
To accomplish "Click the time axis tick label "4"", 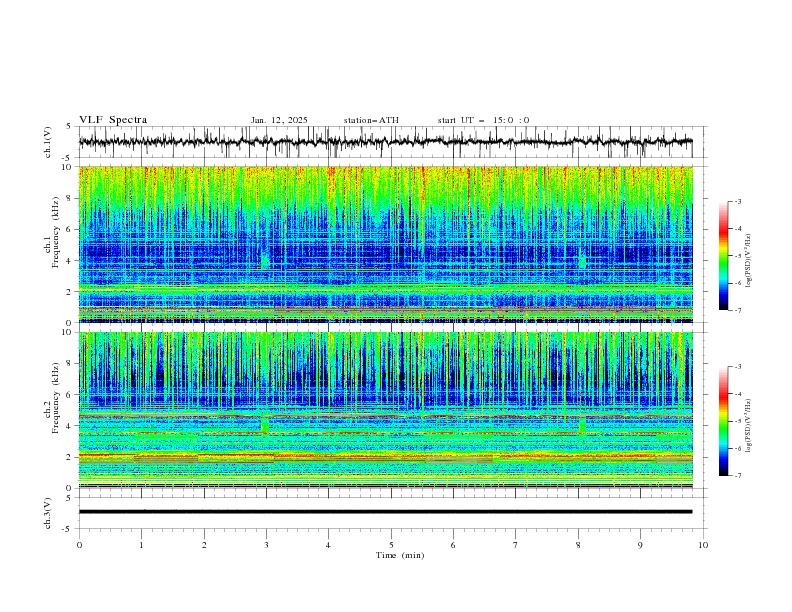I will pos(328,545).
